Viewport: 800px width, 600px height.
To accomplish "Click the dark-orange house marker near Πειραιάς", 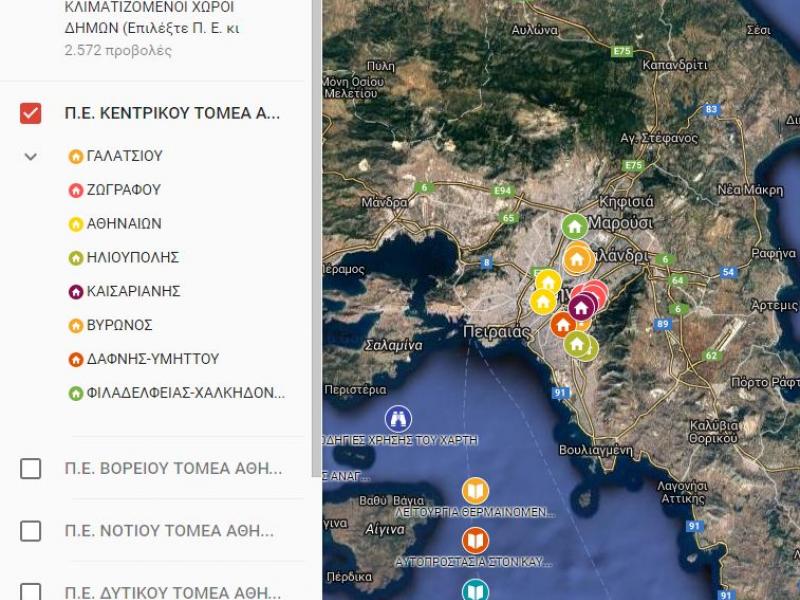I will [562, 324].
